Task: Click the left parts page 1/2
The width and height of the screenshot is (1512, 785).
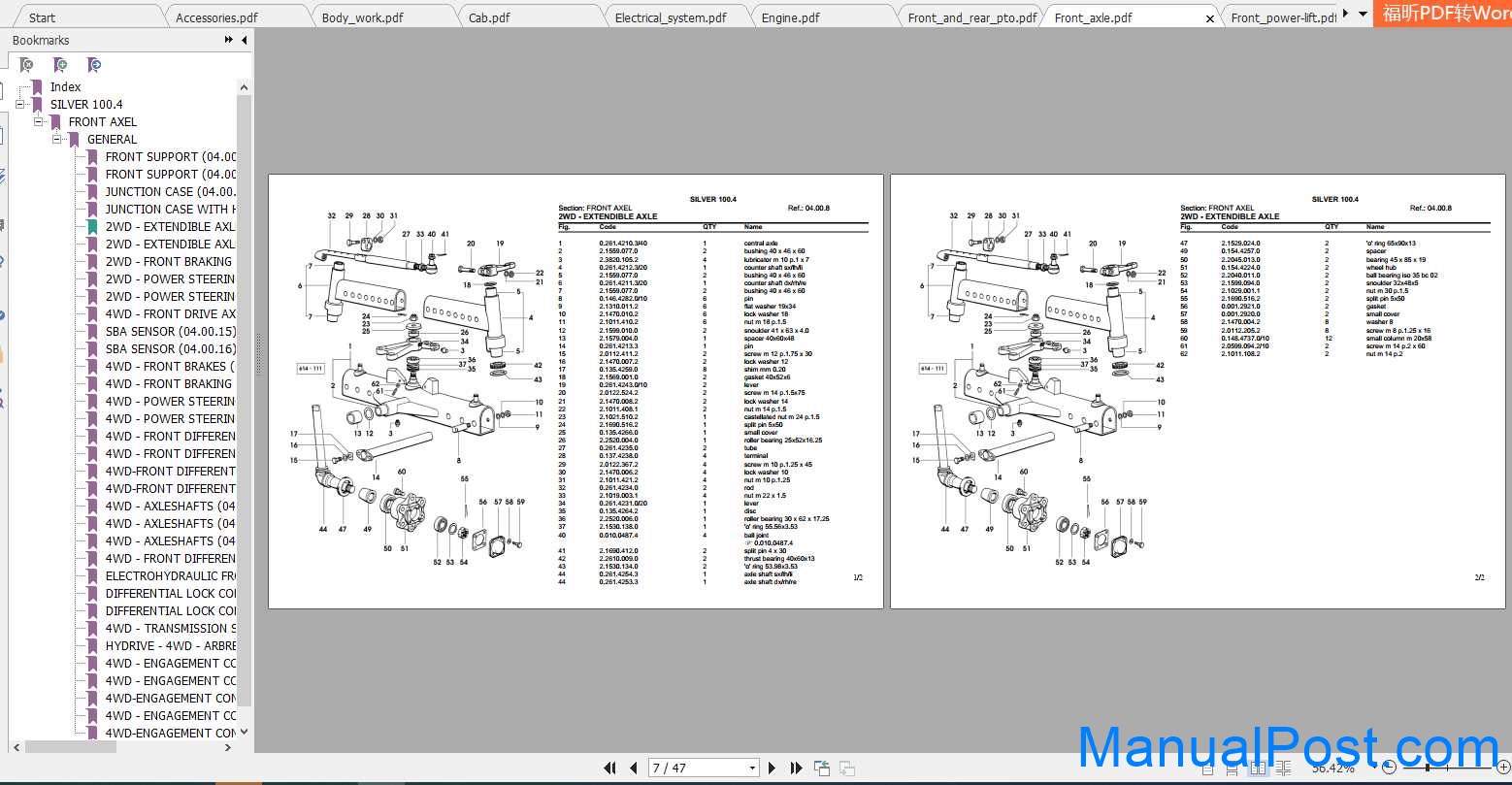Action: 575,391
